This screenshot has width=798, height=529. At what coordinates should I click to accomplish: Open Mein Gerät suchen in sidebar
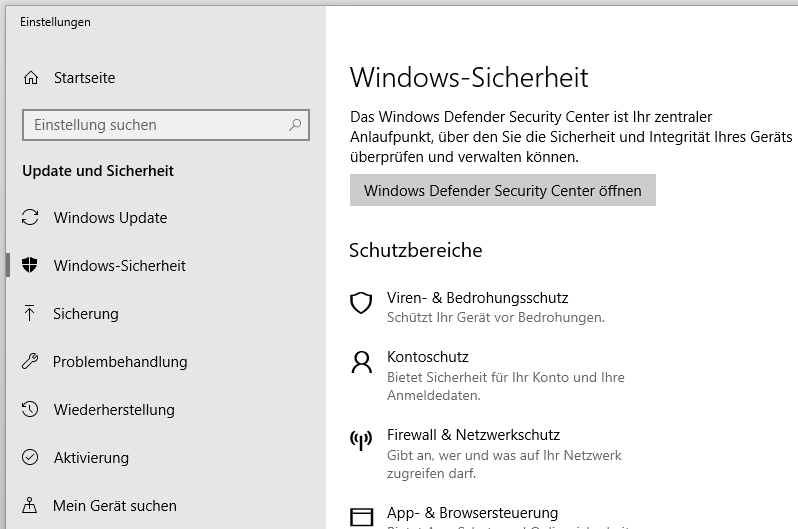click(x=115, y=506)
